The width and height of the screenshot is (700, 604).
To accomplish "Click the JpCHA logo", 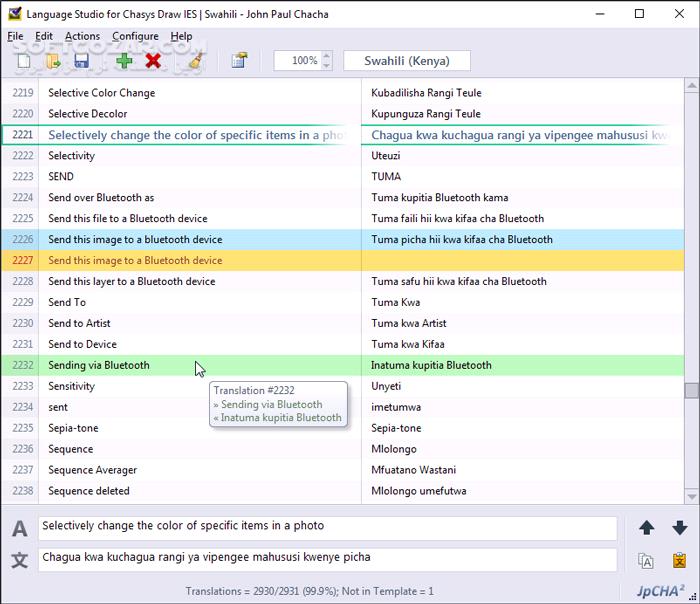I will point(660,591).
